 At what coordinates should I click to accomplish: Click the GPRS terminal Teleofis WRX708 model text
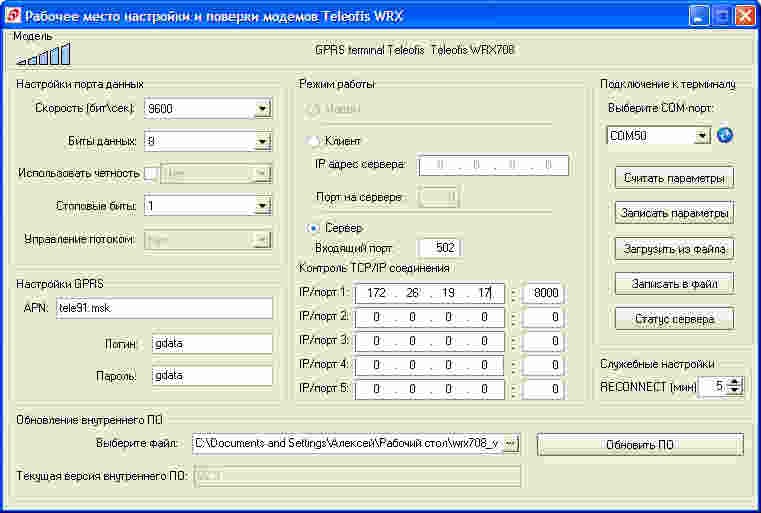pos(414,50)
